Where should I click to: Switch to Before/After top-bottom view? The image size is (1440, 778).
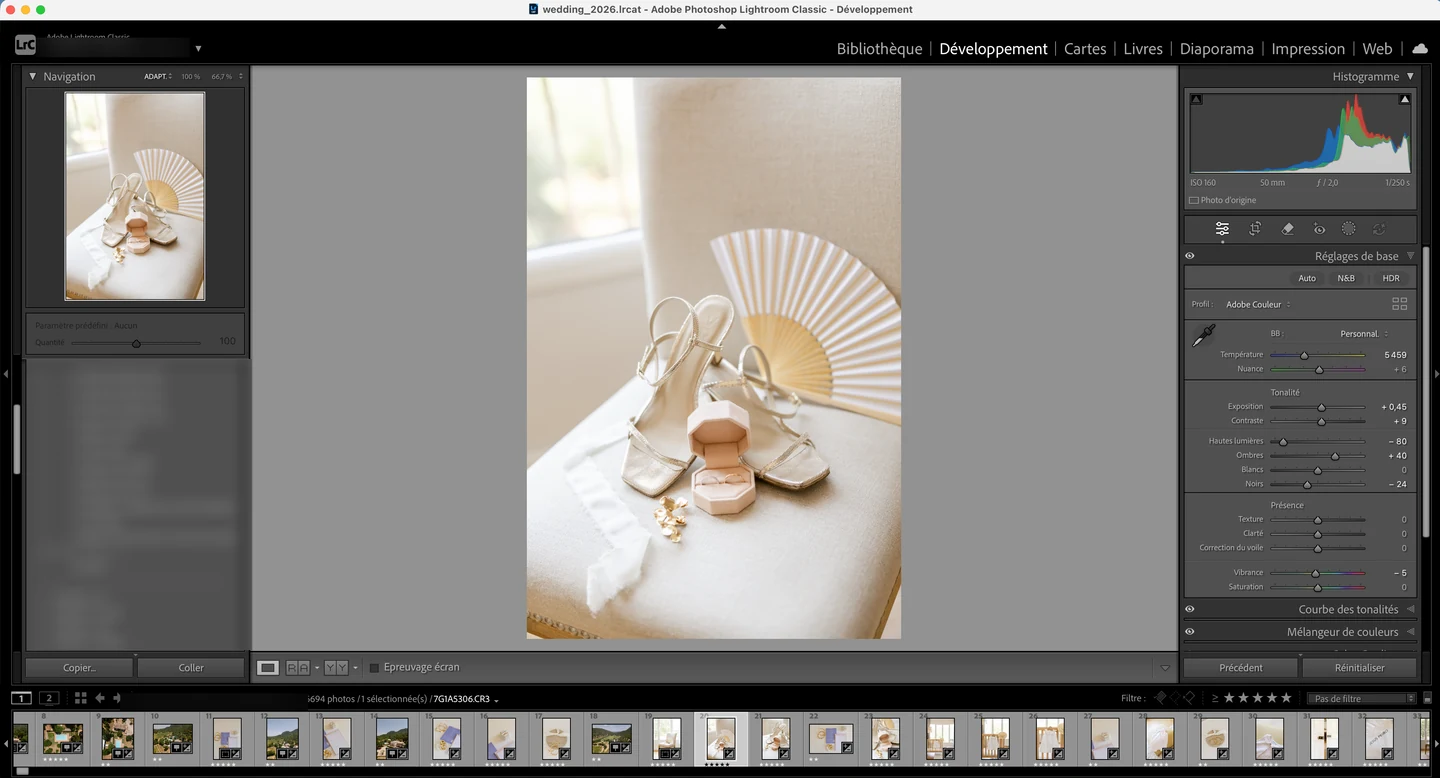click(336, 667)
